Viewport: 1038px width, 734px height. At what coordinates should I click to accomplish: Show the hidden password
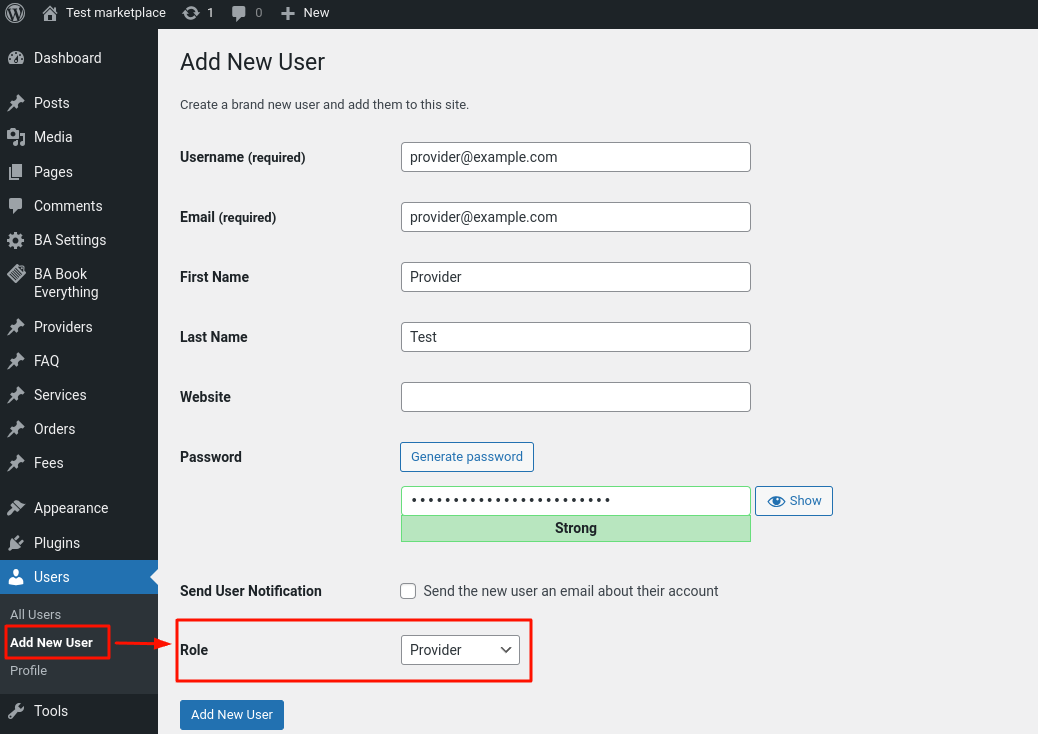794,501
